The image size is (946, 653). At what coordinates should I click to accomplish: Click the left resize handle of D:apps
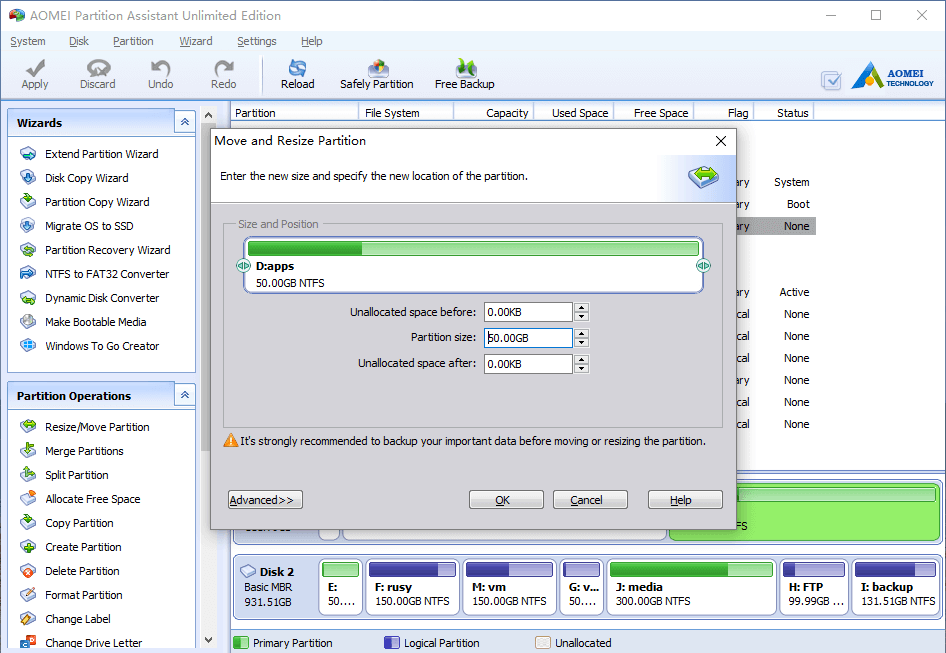[243, 266]
